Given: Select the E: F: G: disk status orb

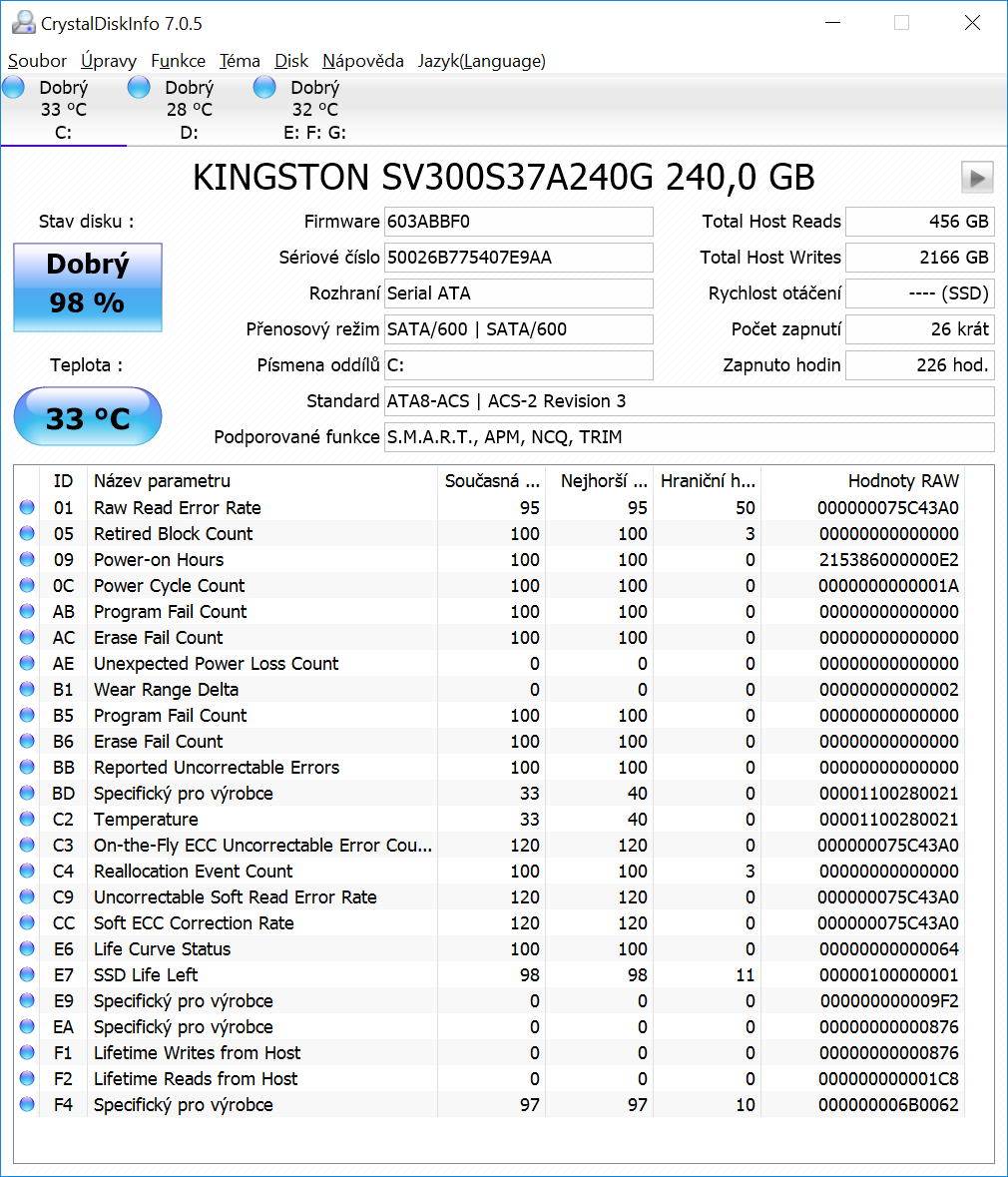Looking at the screenshot, I should (x=264, y=88).
